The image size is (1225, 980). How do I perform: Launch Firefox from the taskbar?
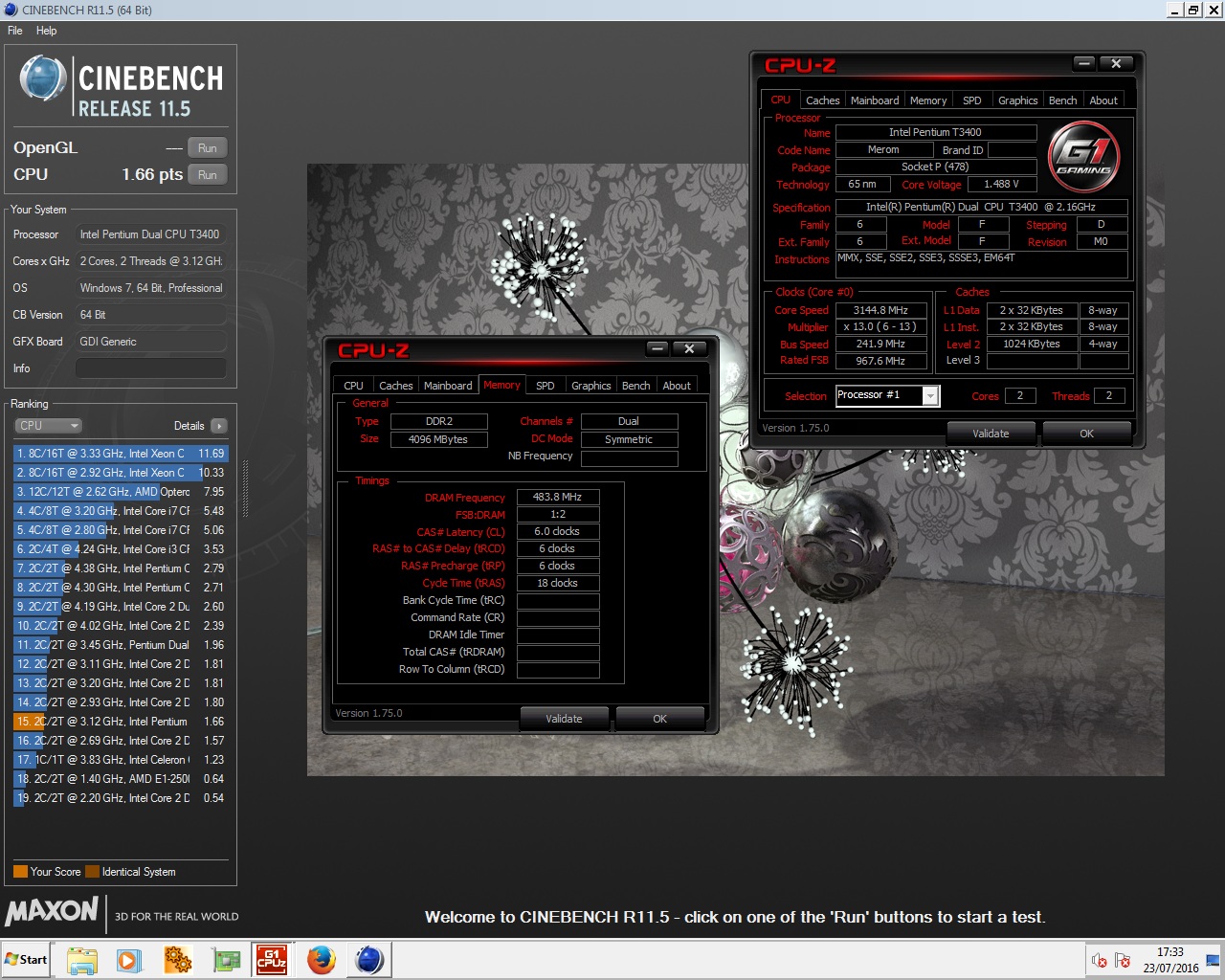click(x=322, y=959)
